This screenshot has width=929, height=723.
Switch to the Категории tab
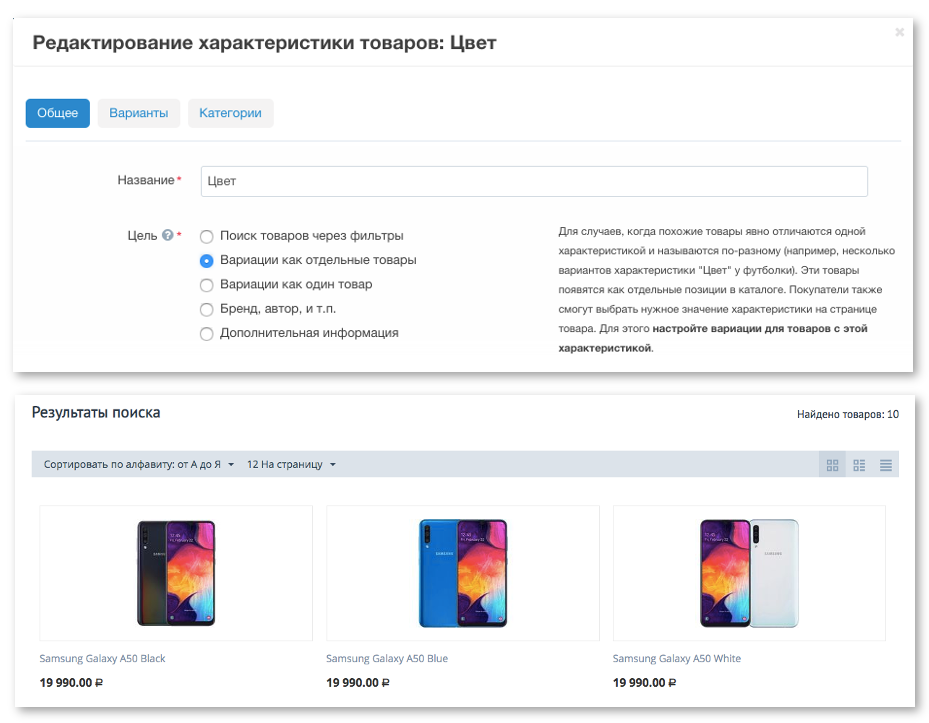click(x=230, y=113)
